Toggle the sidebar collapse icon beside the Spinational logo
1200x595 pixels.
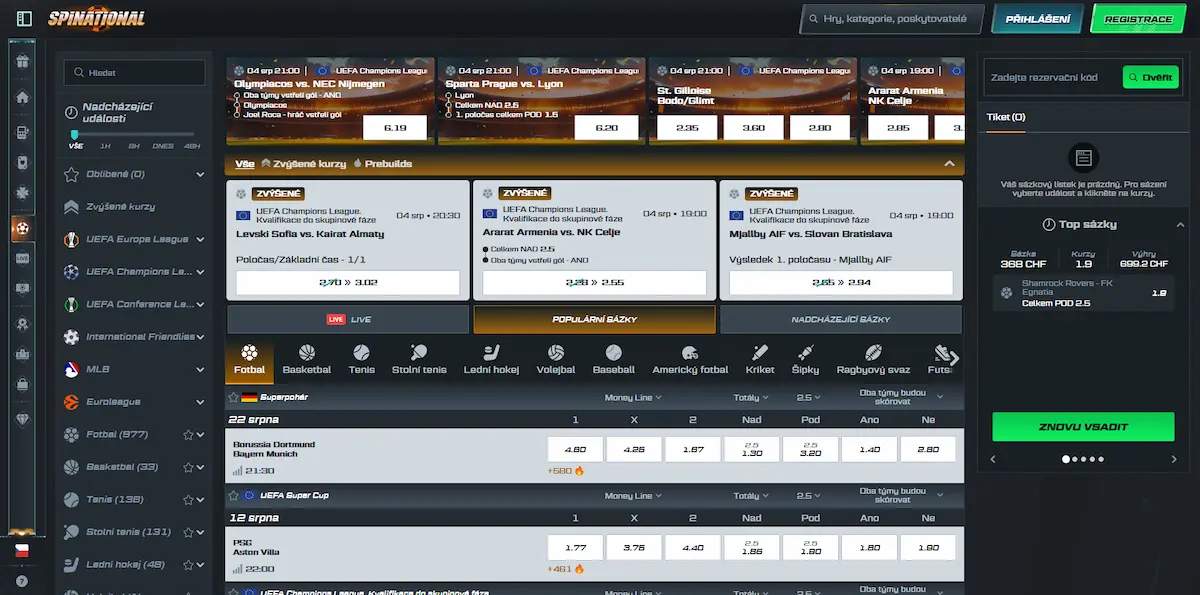(24, 18)
